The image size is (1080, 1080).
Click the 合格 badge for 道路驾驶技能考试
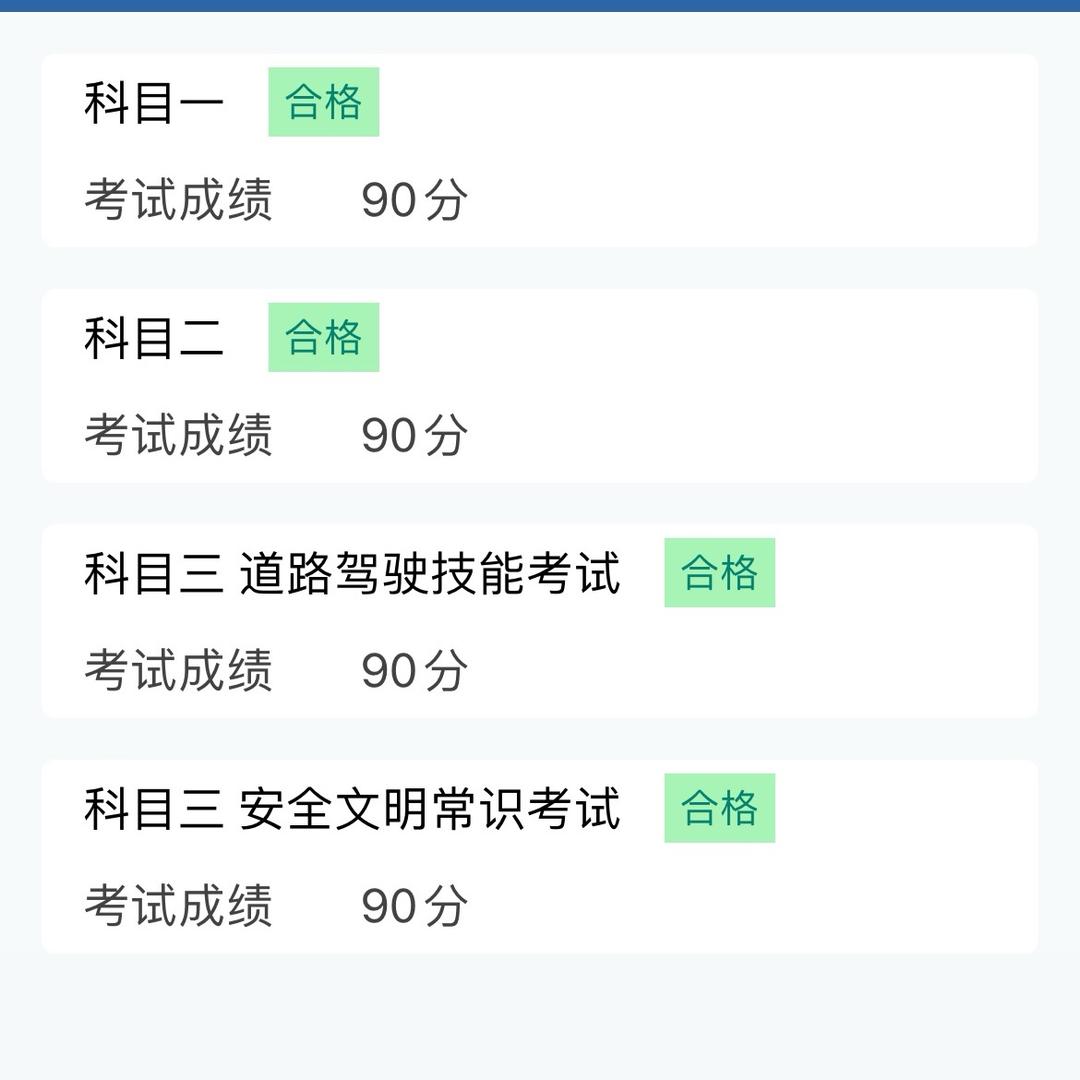point(719,573)
